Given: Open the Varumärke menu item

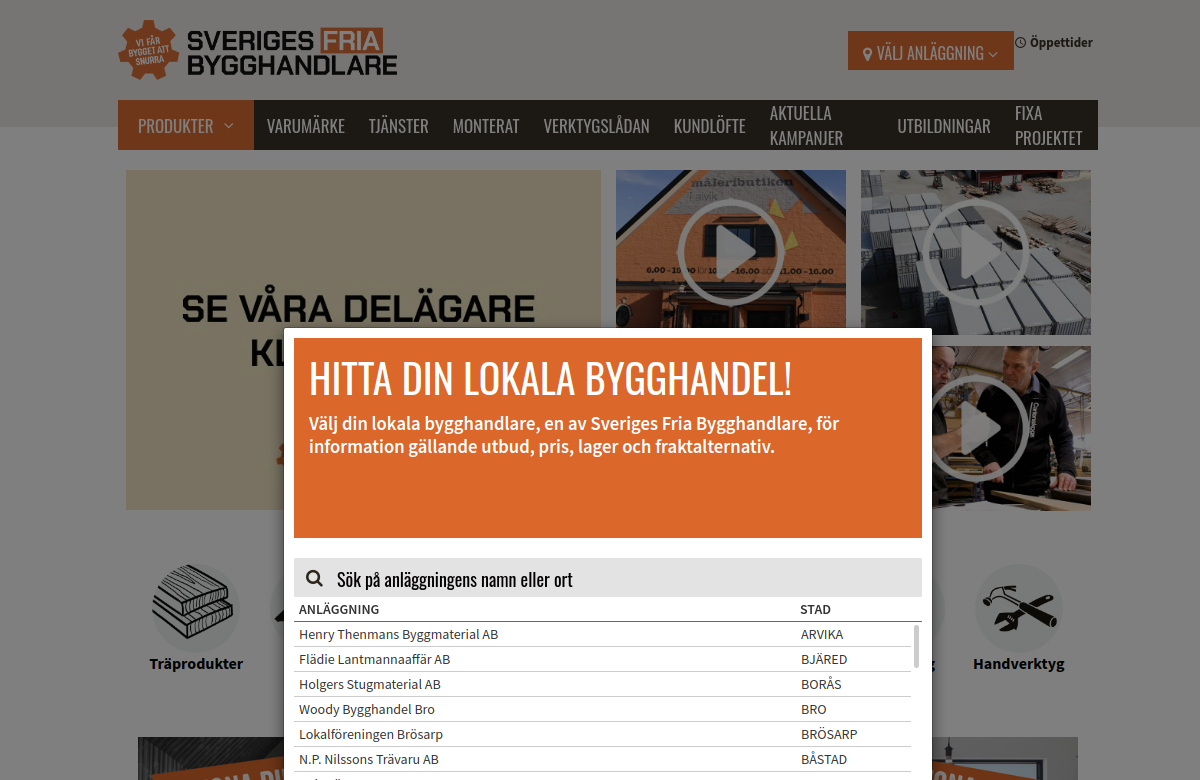Looking at the screenshot, I should 306,126.
